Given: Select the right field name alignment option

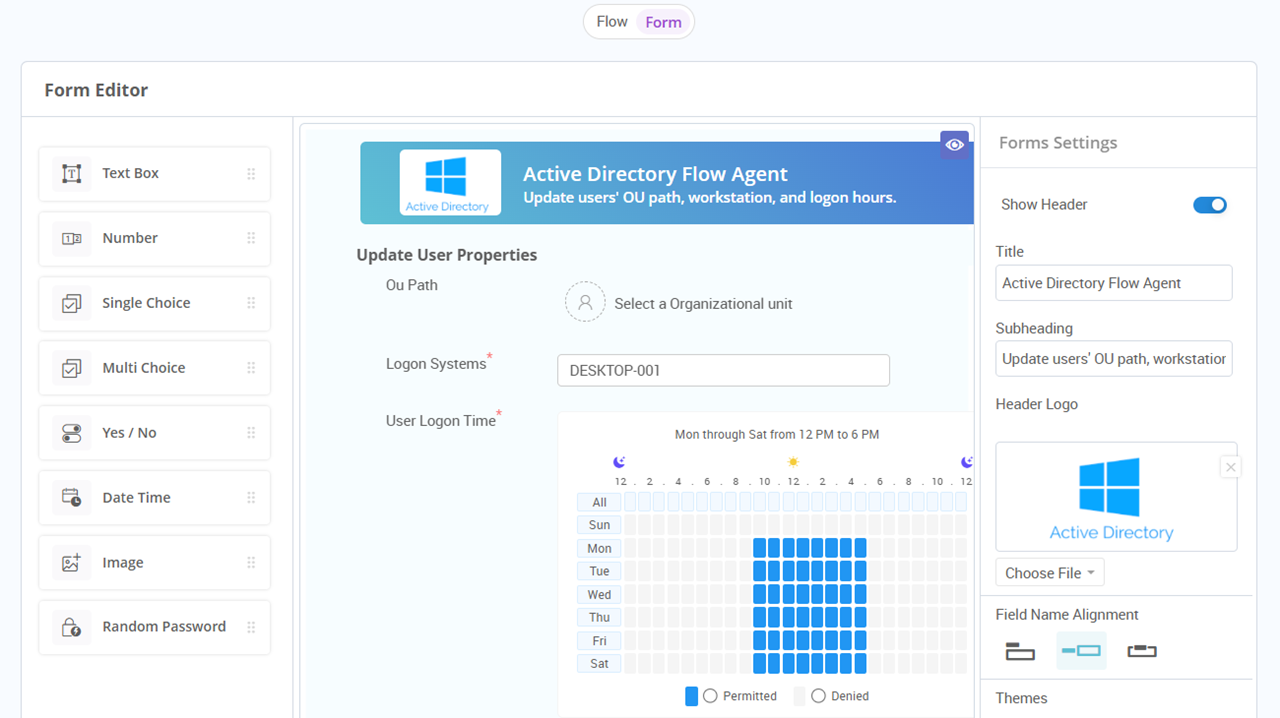Looking at the screenshot, I should 1142,650.
